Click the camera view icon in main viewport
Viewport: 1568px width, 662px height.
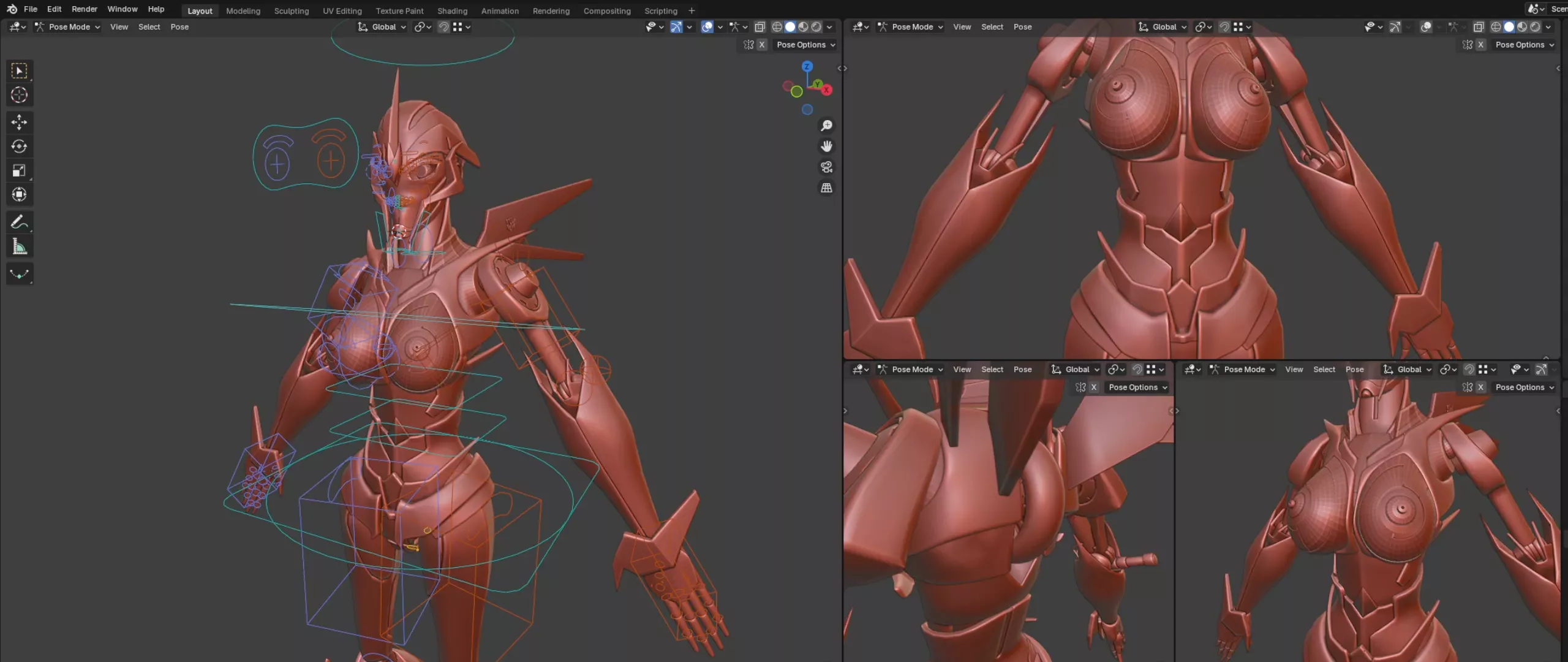click(x=826, y=167)
